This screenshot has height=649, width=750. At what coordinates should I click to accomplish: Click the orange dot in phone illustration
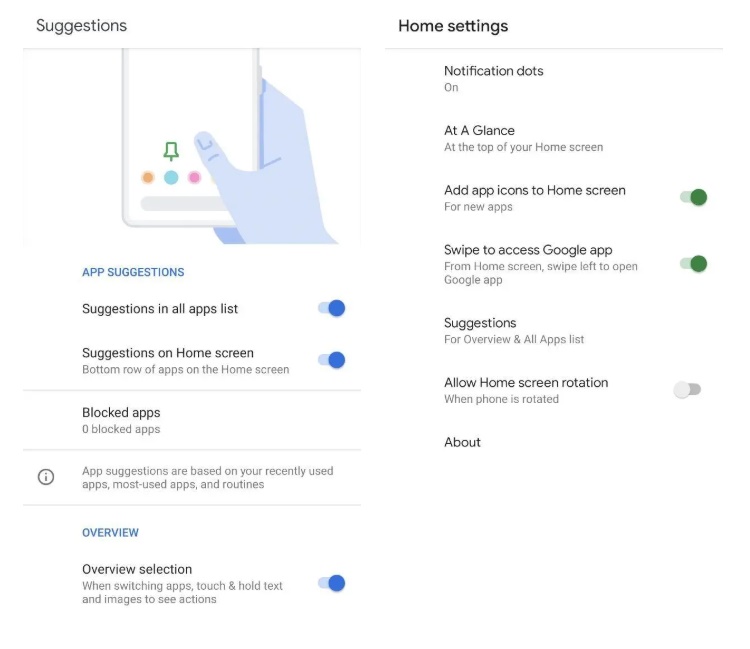(148, 177)
